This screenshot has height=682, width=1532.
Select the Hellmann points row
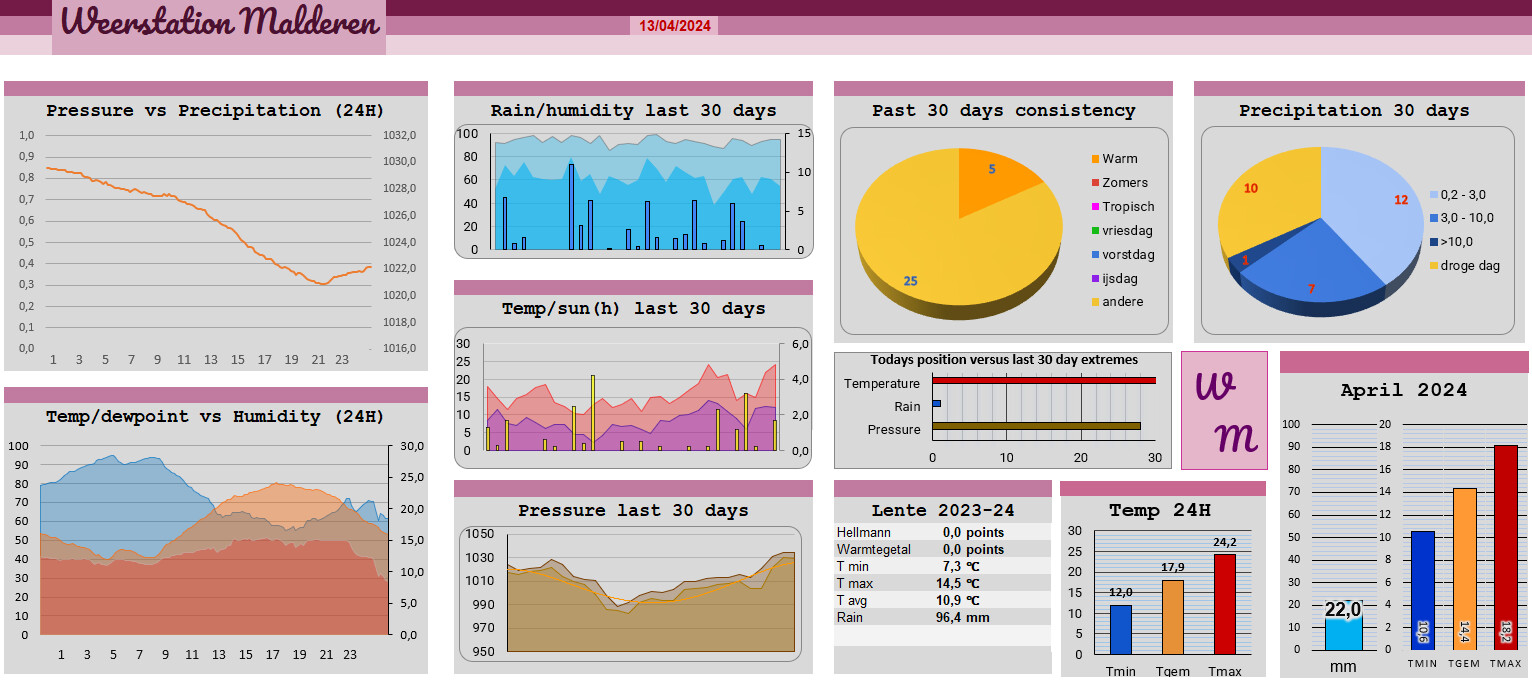tap(942, 532)
